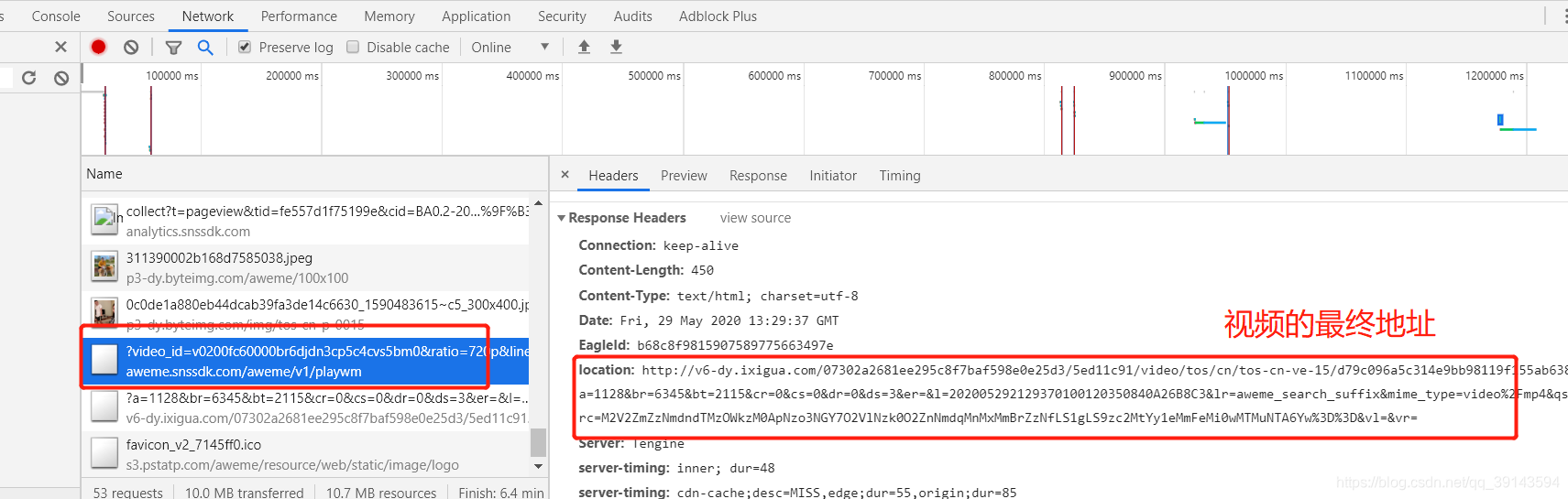Screen dimensions: 1568x499
Task: Click the refresh icon in left panel
Action: [x=29, y=78]
